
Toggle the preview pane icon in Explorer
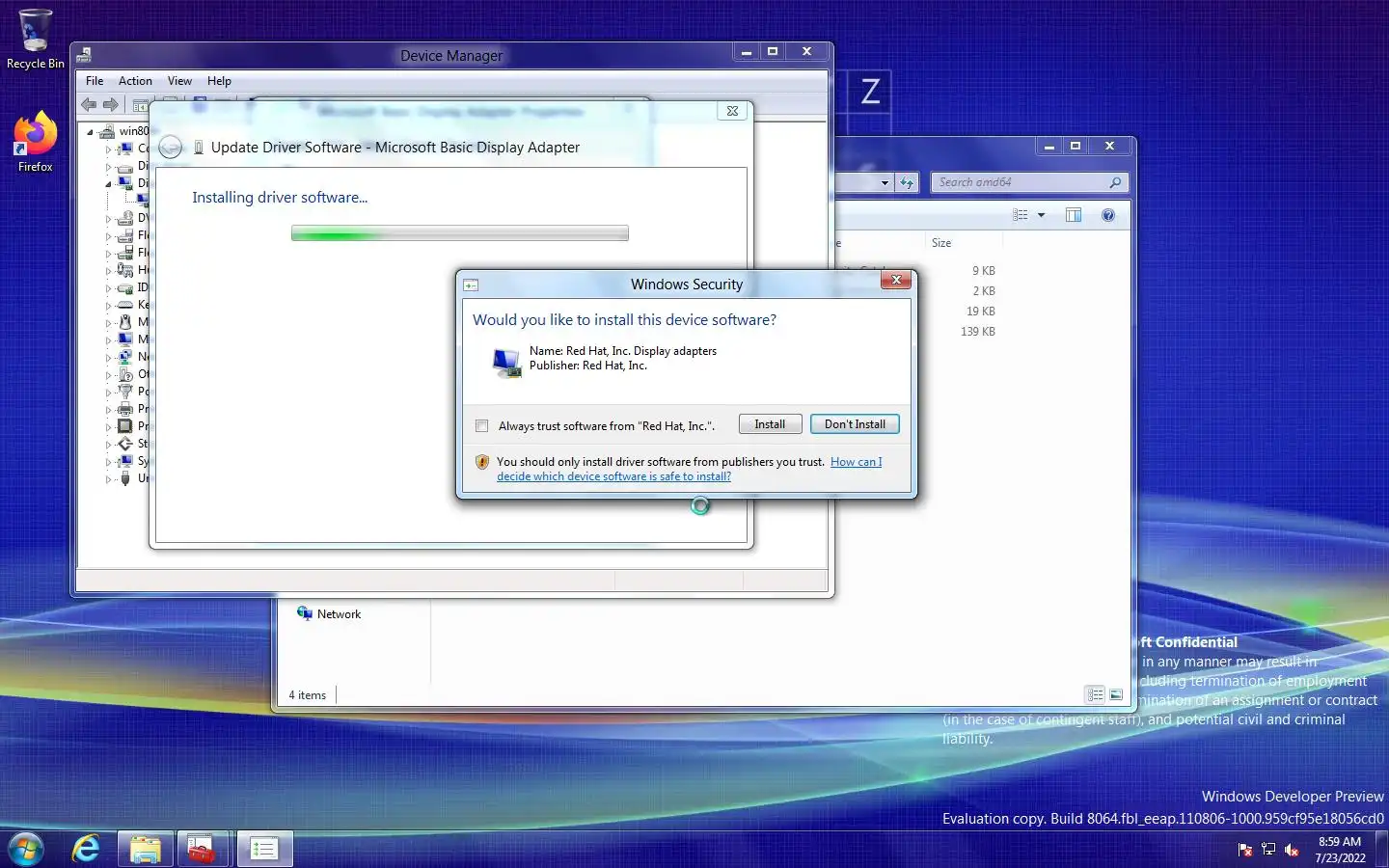pyautogui.click(x=1074, y=215)
